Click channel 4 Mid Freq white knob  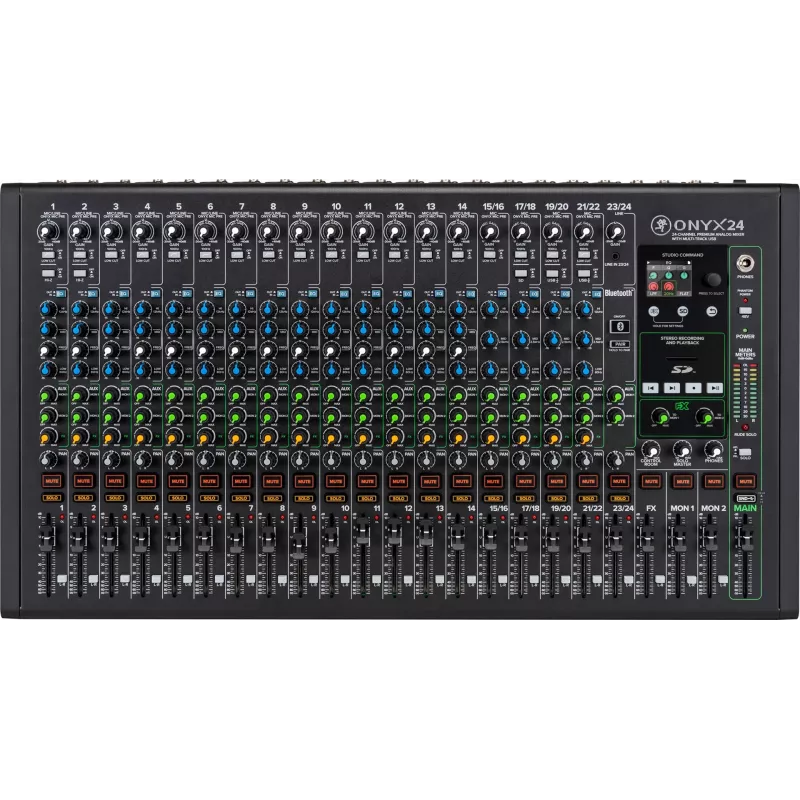pyautogui.click(x=142, y=349)
